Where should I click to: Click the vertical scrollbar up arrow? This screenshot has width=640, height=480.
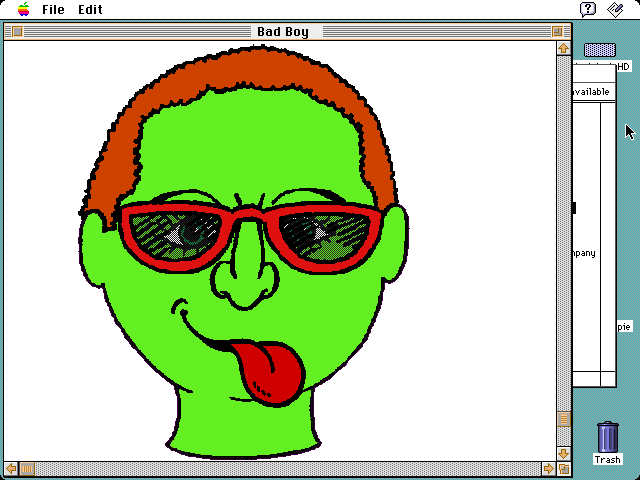pyautogui.click(x=564, y=48)
